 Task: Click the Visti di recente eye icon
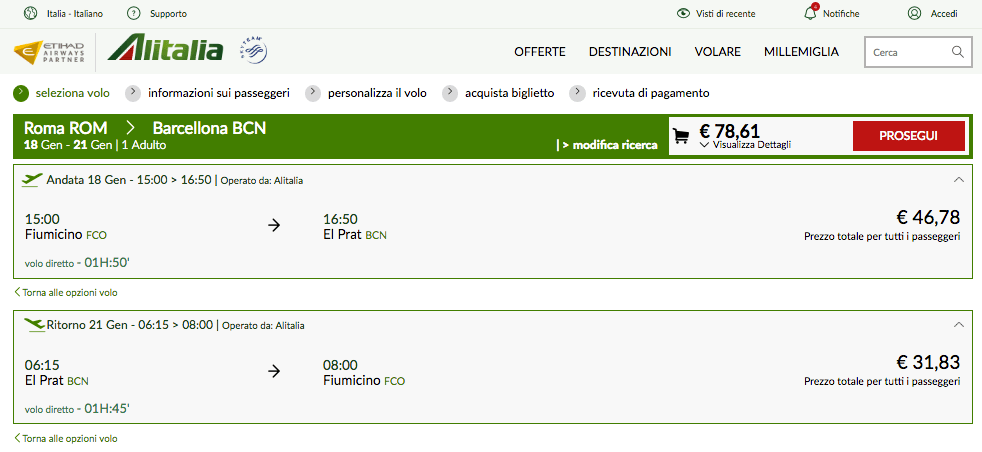684,14
